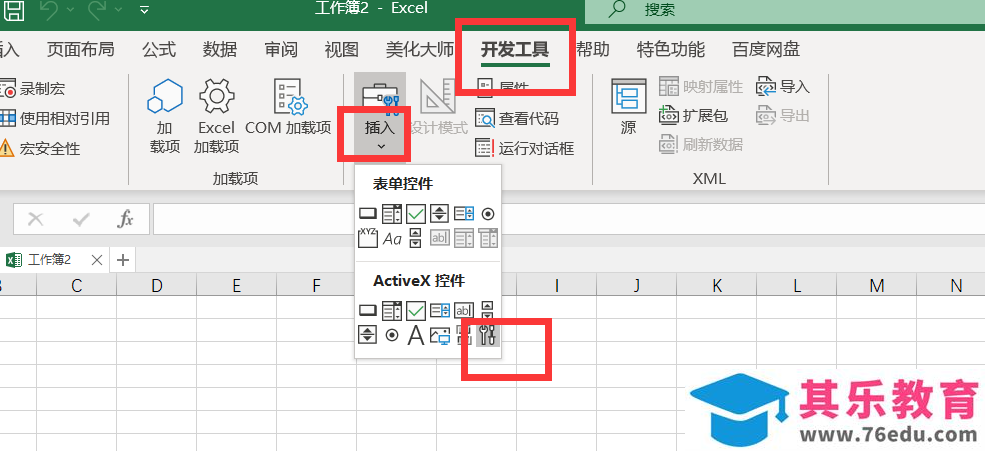
Task: Open 宏安全性 settings
Action: 40,148
